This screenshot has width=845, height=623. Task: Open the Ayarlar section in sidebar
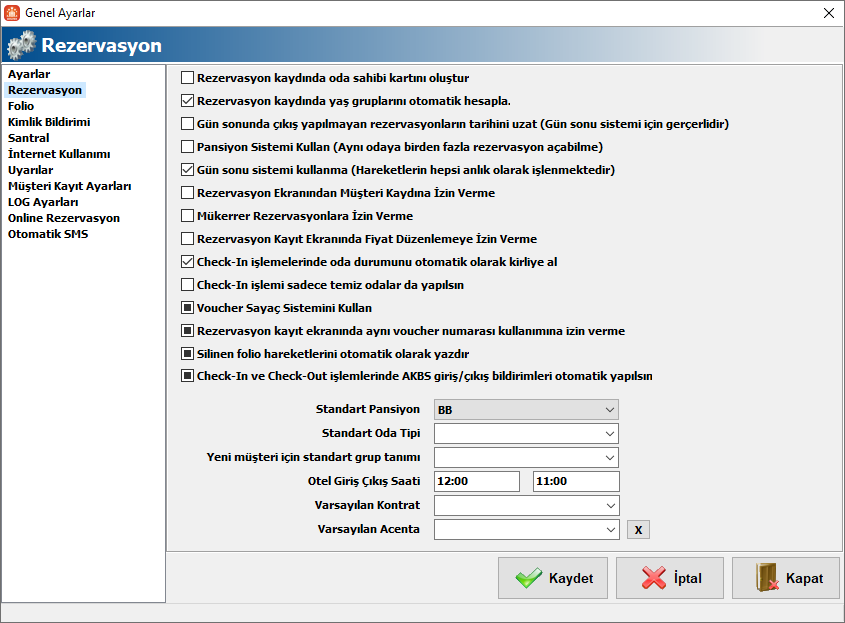(29, 74)
